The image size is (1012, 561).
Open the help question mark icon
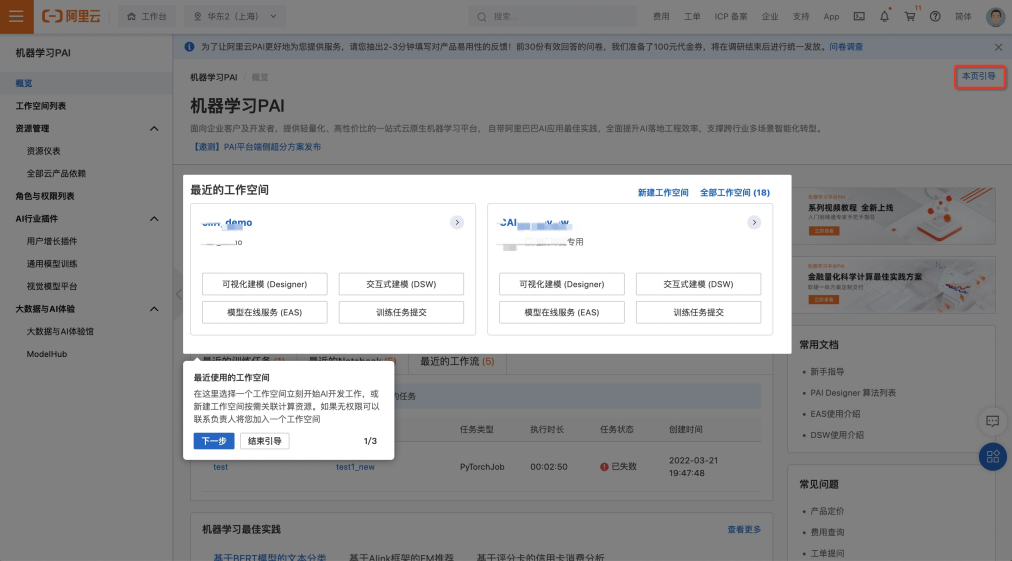tap(935, 16)
